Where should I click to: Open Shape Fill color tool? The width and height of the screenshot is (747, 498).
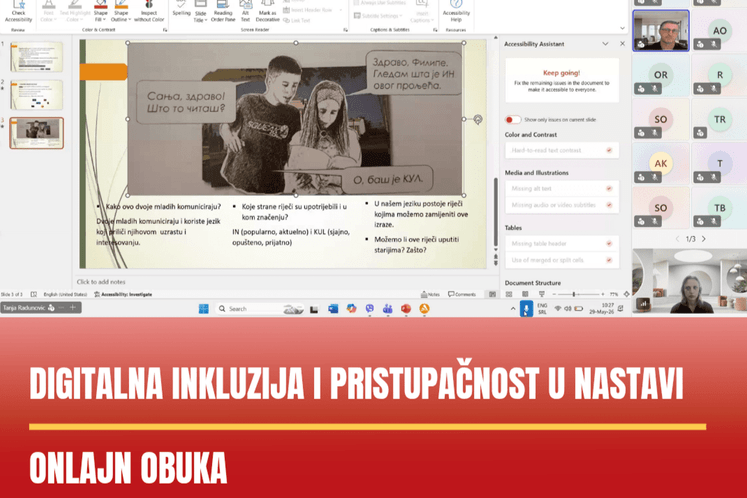point(101,11)
